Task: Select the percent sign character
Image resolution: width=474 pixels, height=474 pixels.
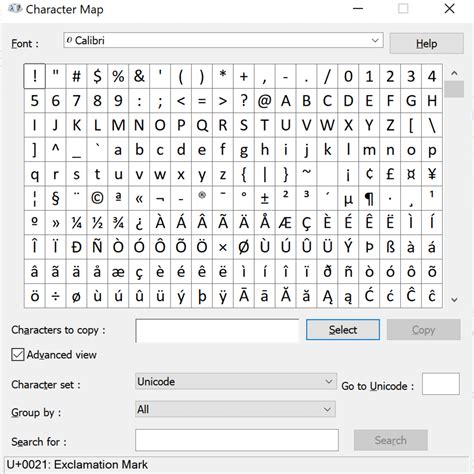Action: pyautogui.click(x=118, y=76)
